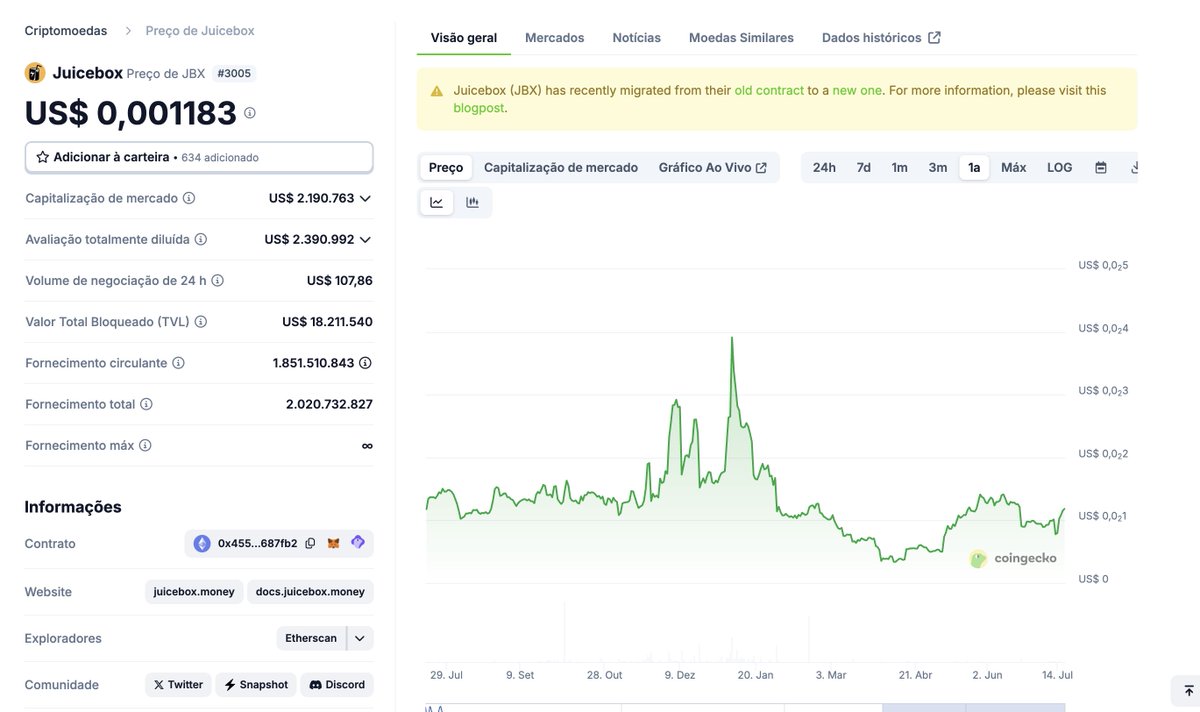1200x712 pixels.
Task: Click the star icon in Adicionar à carteira
Action: point(42,157)
